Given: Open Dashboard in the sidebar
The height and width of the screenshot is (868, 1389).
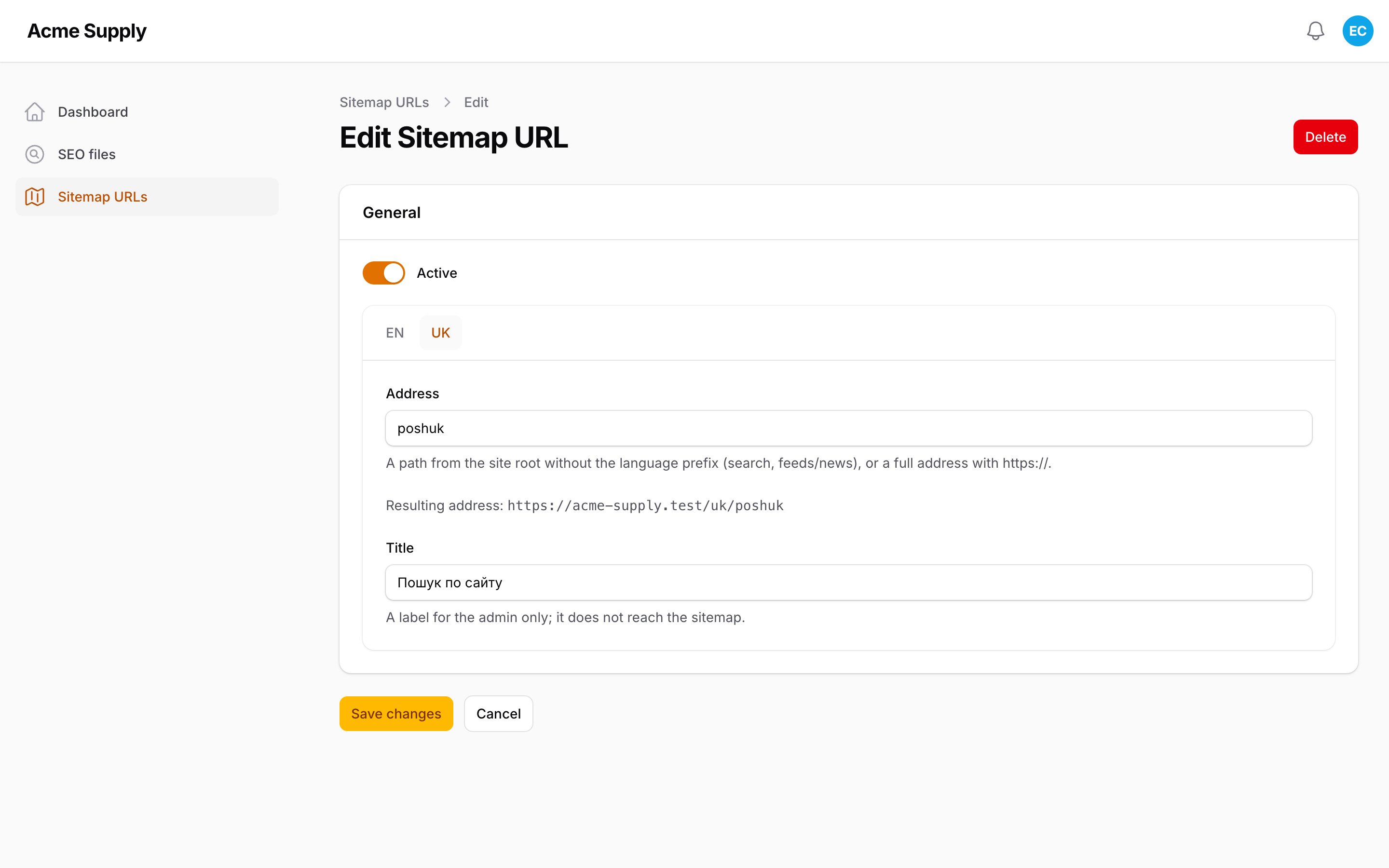Looking at the screenshot, I should click(147, 112).
